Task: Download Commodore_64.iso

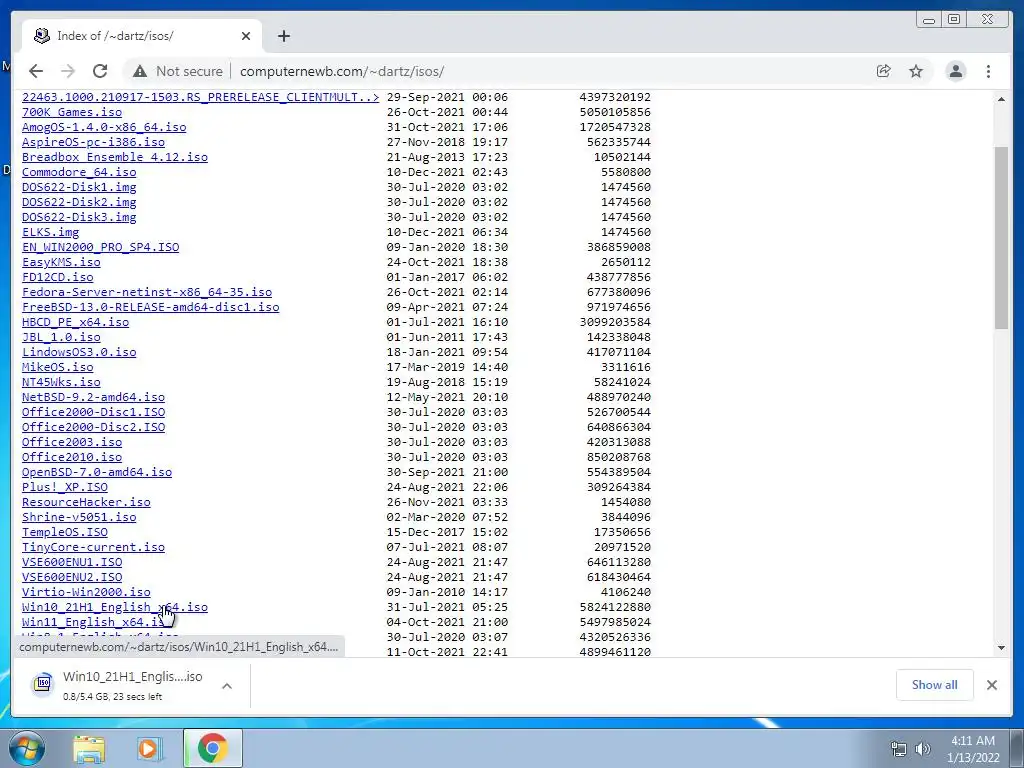Action: 79,172
